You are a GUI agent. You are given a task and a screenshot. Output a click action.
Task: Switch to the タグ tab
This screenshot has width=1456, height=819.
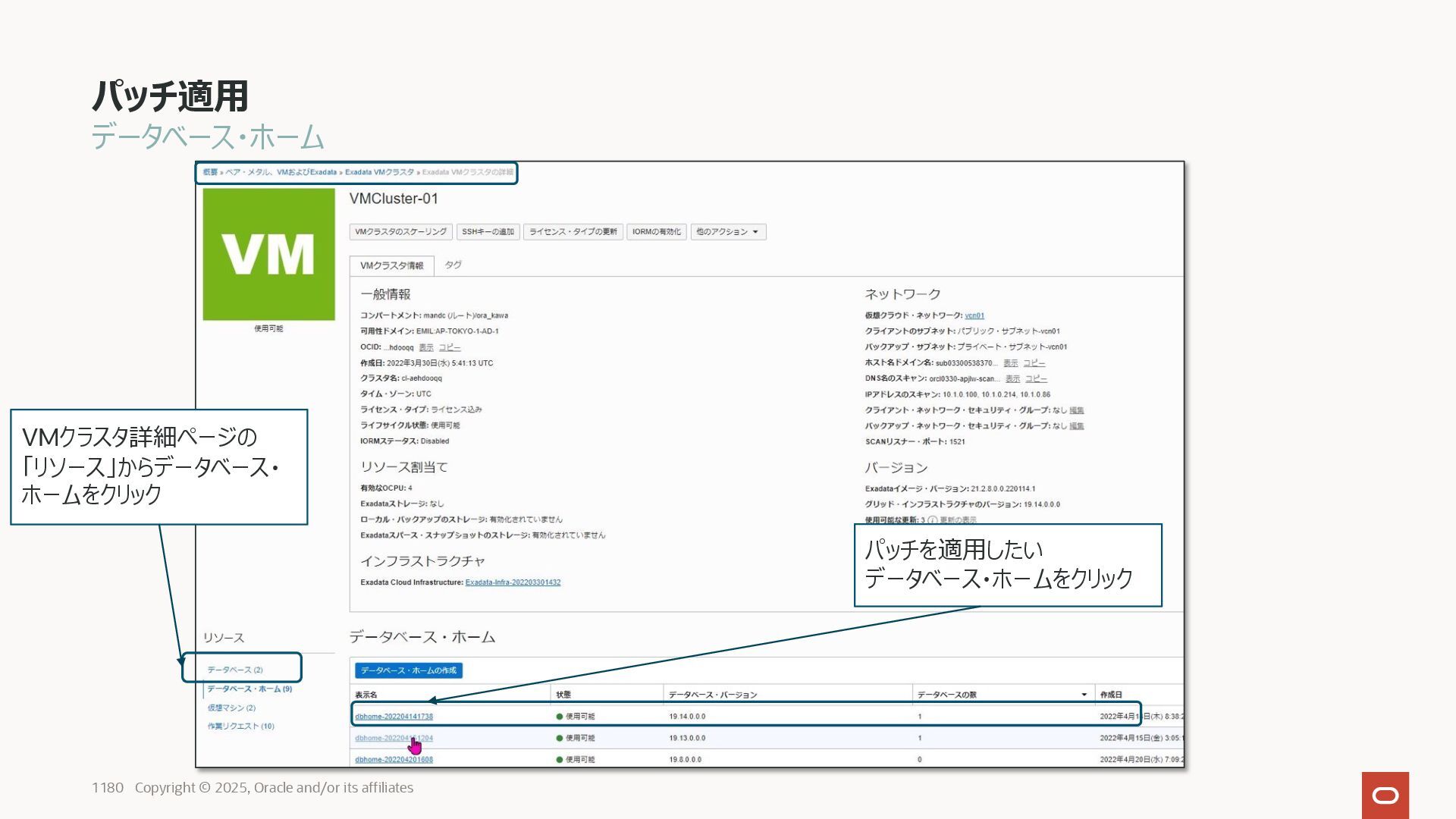pos(453,265)
